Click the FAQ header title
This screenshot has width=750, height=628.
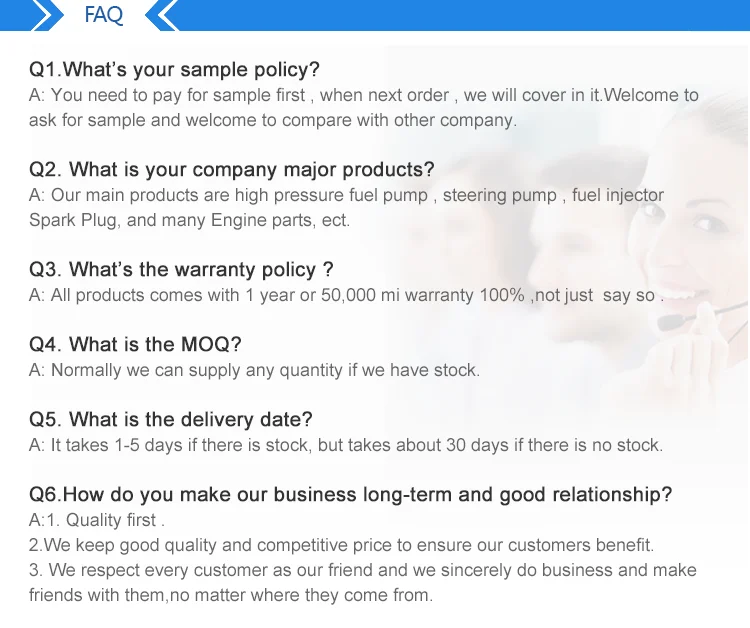[x=103, y=14]
